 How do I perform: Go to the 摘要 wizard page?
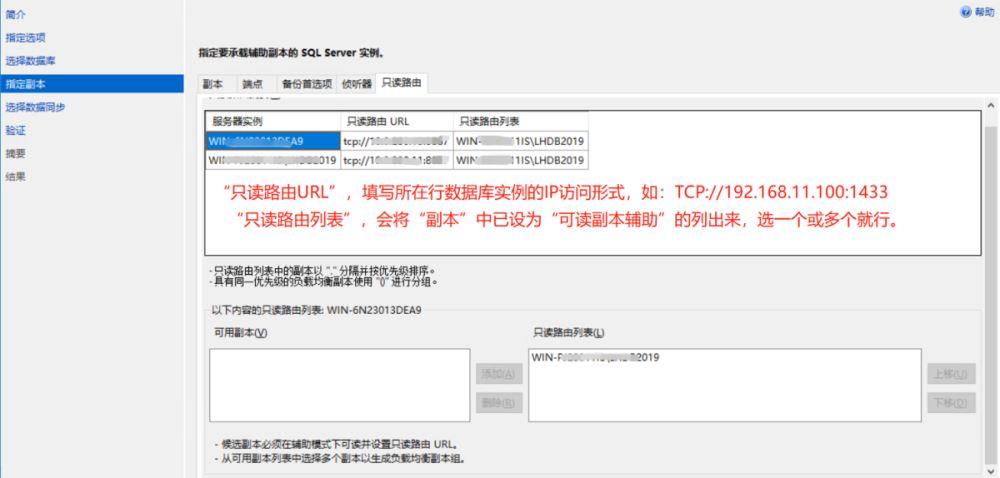coord(16,154)
